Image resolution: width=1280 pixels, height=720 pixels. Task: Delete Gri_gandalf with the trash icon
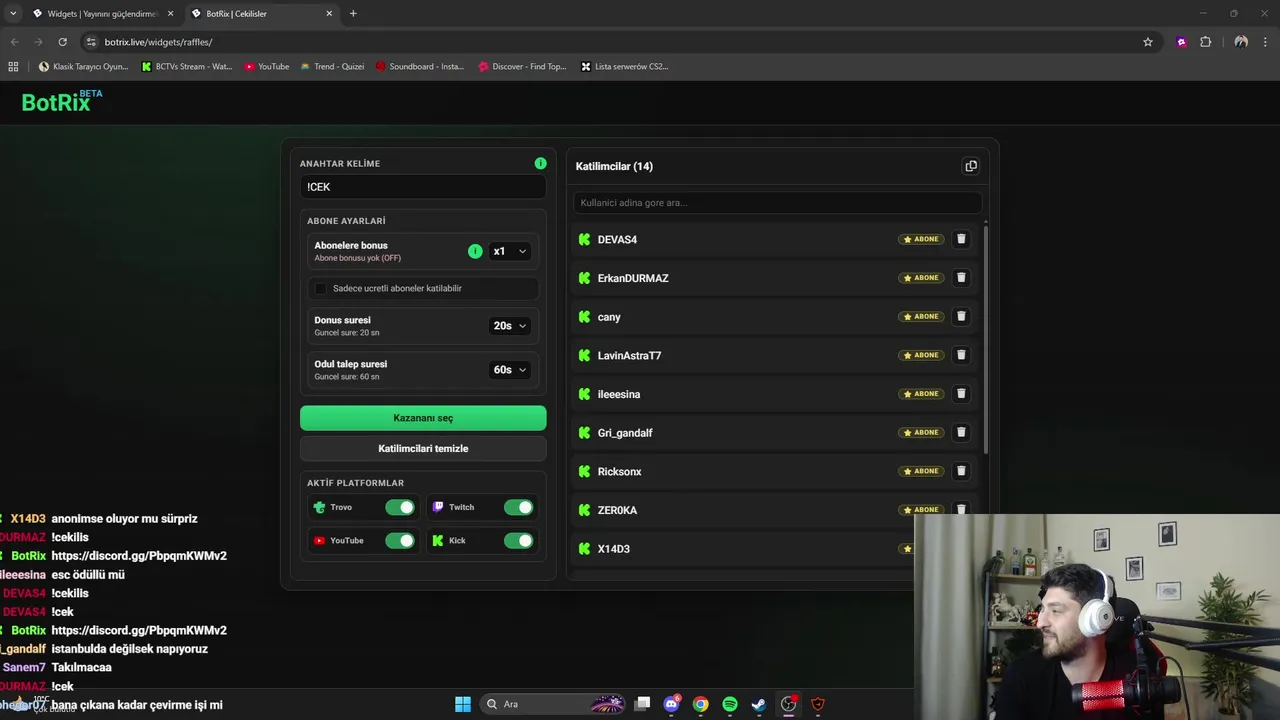(961, 432)
